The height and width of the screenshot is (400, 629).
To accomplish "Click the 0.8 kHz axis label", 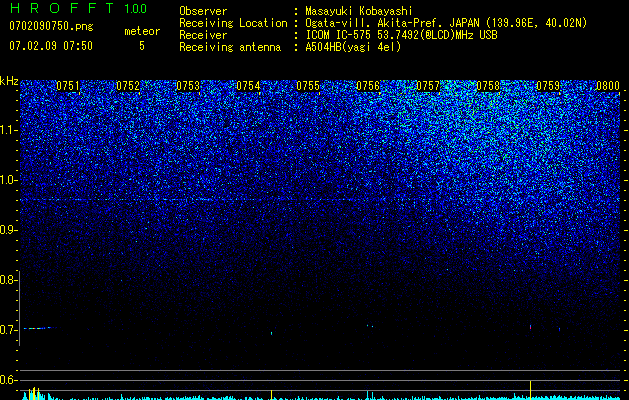I will click(x=8, y=280).
